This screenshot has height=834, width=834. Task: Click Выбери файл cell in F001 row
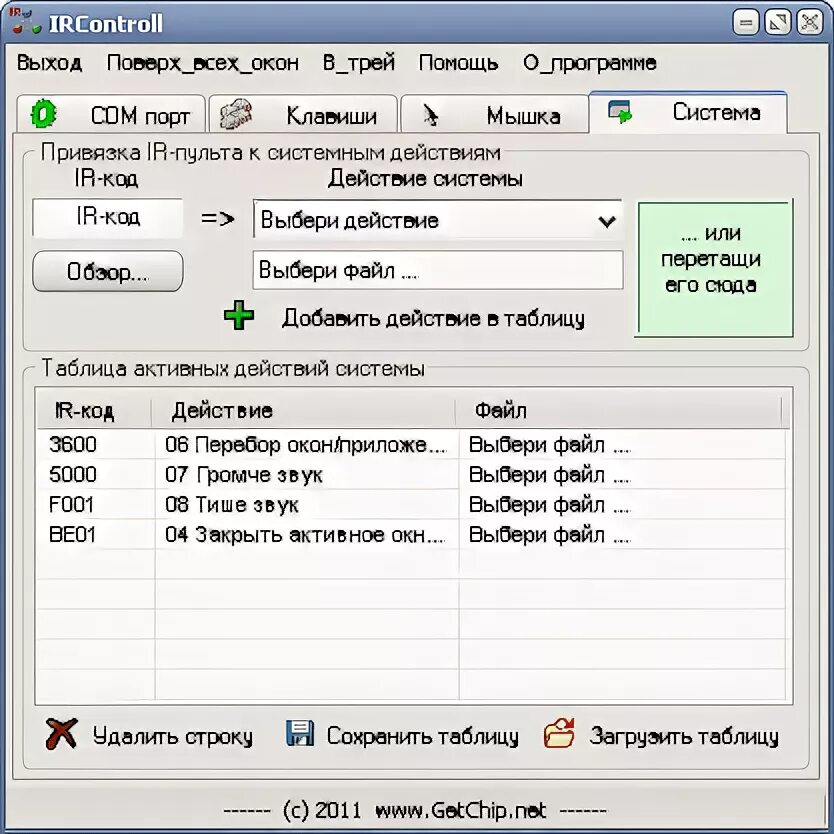[x=622, y=504]
